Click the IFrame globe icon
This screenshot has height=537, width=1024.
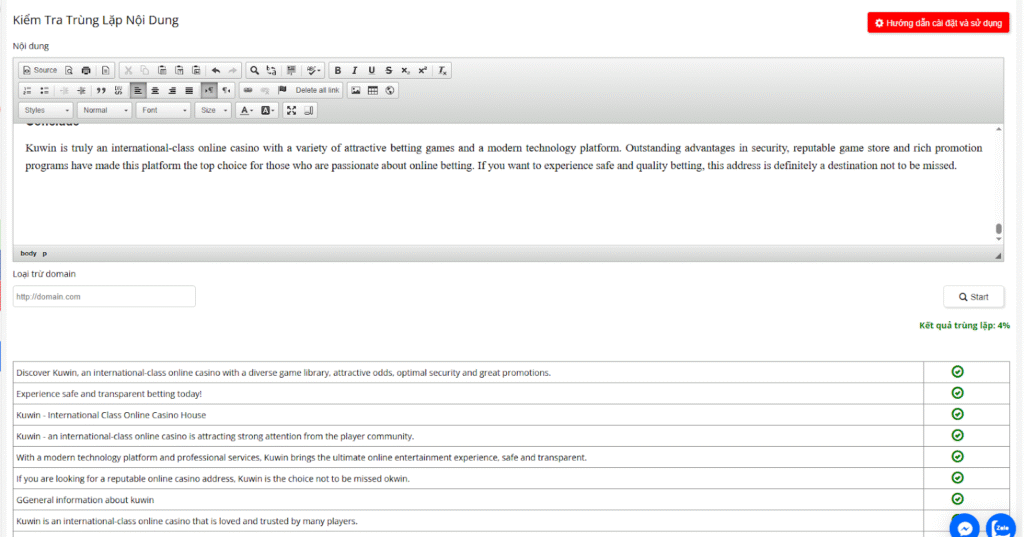pos(390,90)
